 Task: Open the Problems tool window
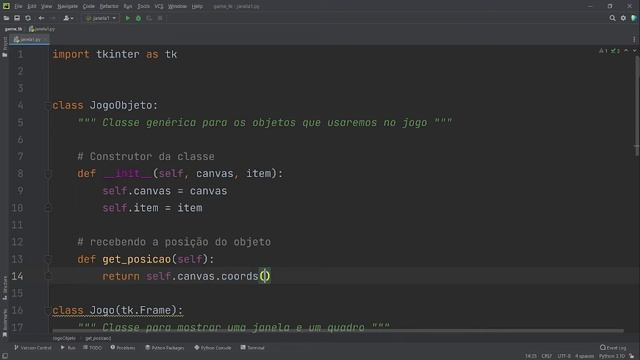click(x=123, y=348)
